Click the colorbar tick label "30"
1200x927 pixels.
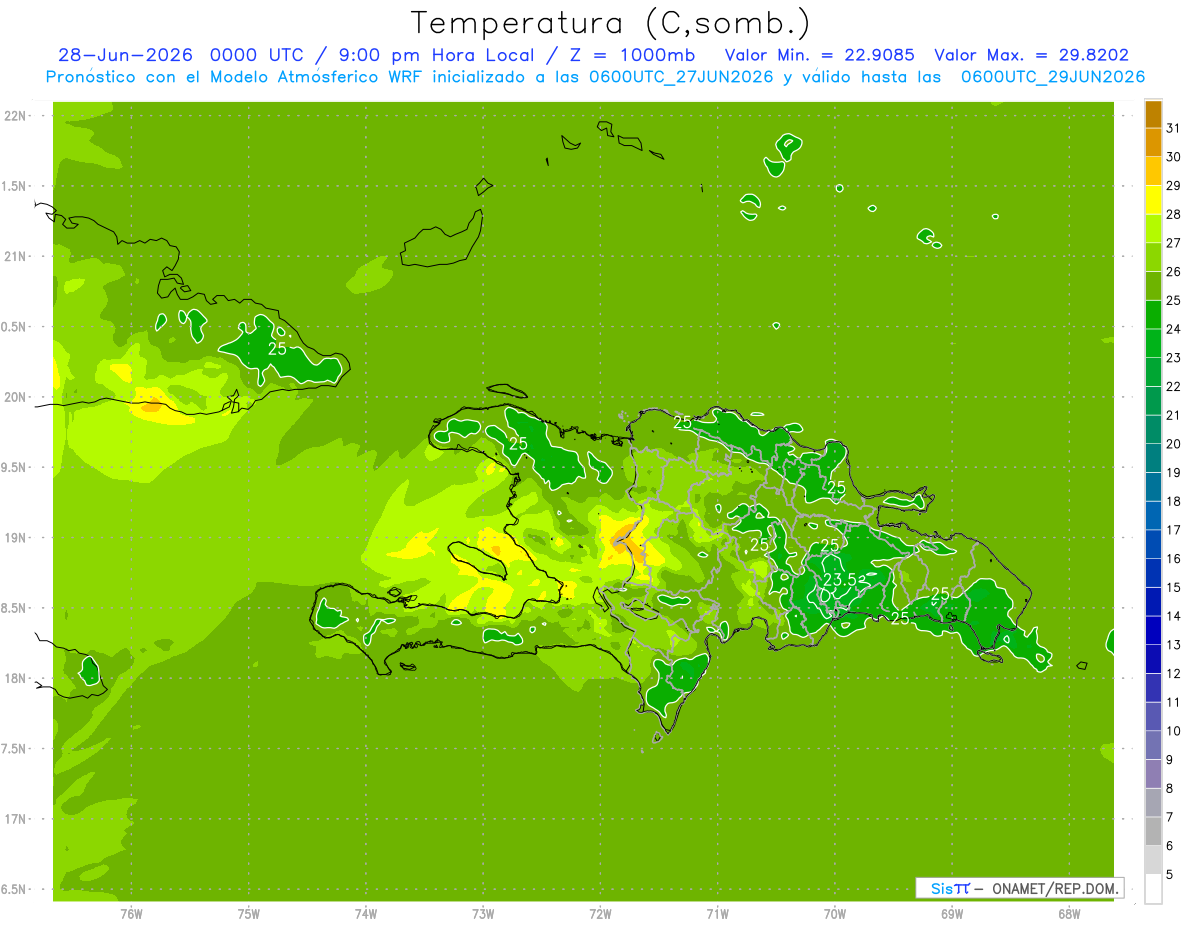click(x=1174, y=157)
